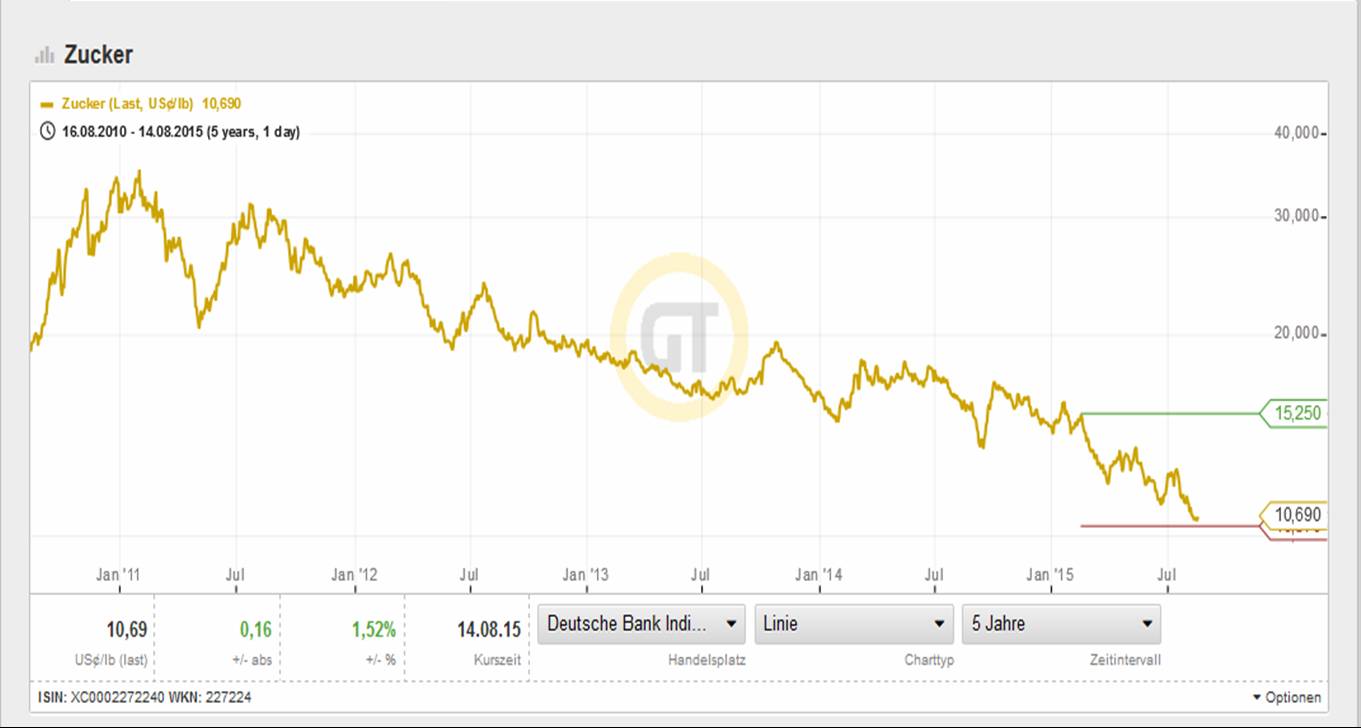Click the Jan '11 axis label
1361x728 pixels.
(x=118, y=575)
